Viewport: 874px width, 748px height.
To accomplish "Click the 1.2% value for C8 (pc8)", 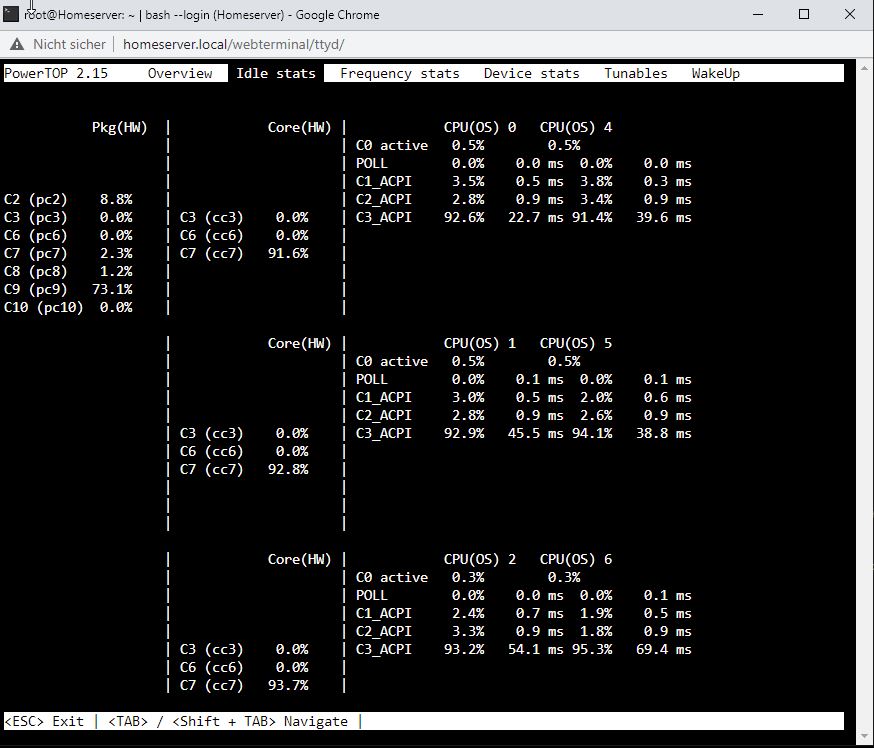I will pos(116,271).
